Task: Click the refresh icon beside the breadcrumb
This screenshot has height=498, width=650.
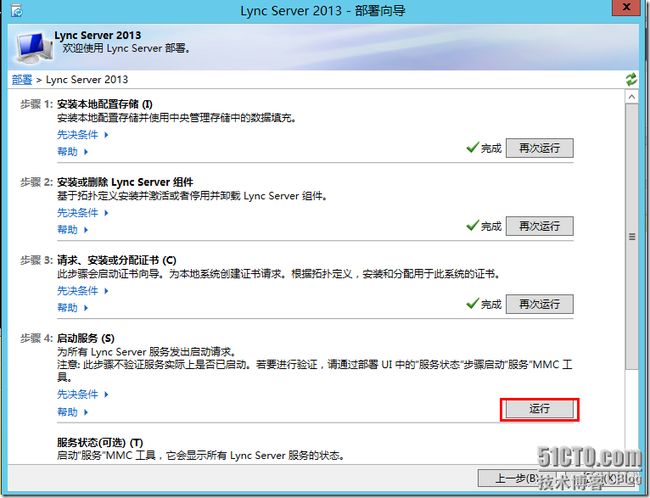Action: coord(631,79)
